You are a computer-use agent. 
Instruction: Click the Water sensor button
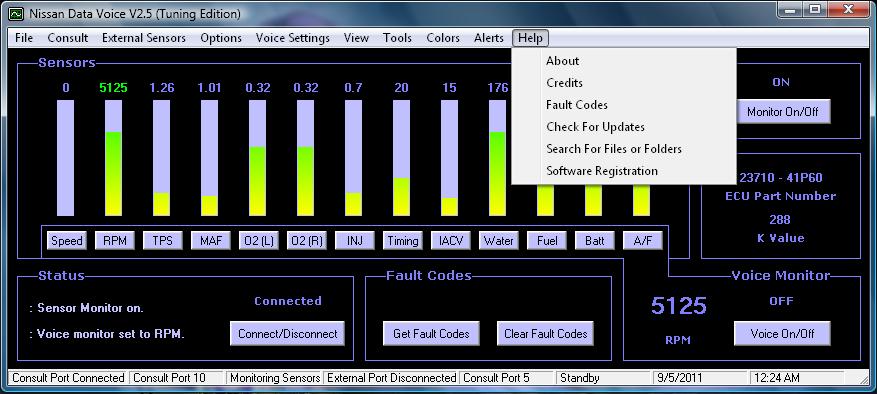(x=499, y=241)
